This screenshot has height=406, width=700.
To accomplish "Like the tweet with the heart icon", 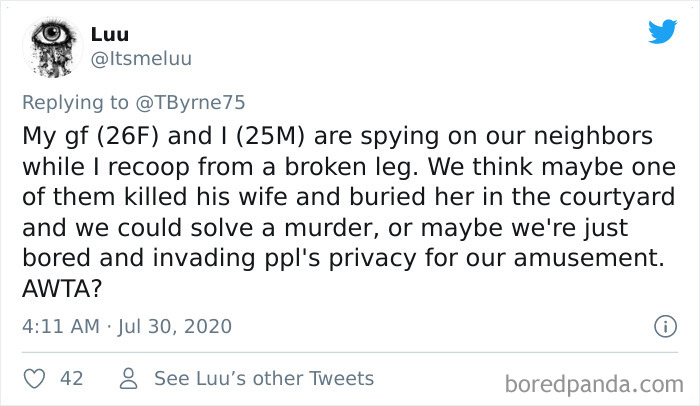I will coord(34,379).
